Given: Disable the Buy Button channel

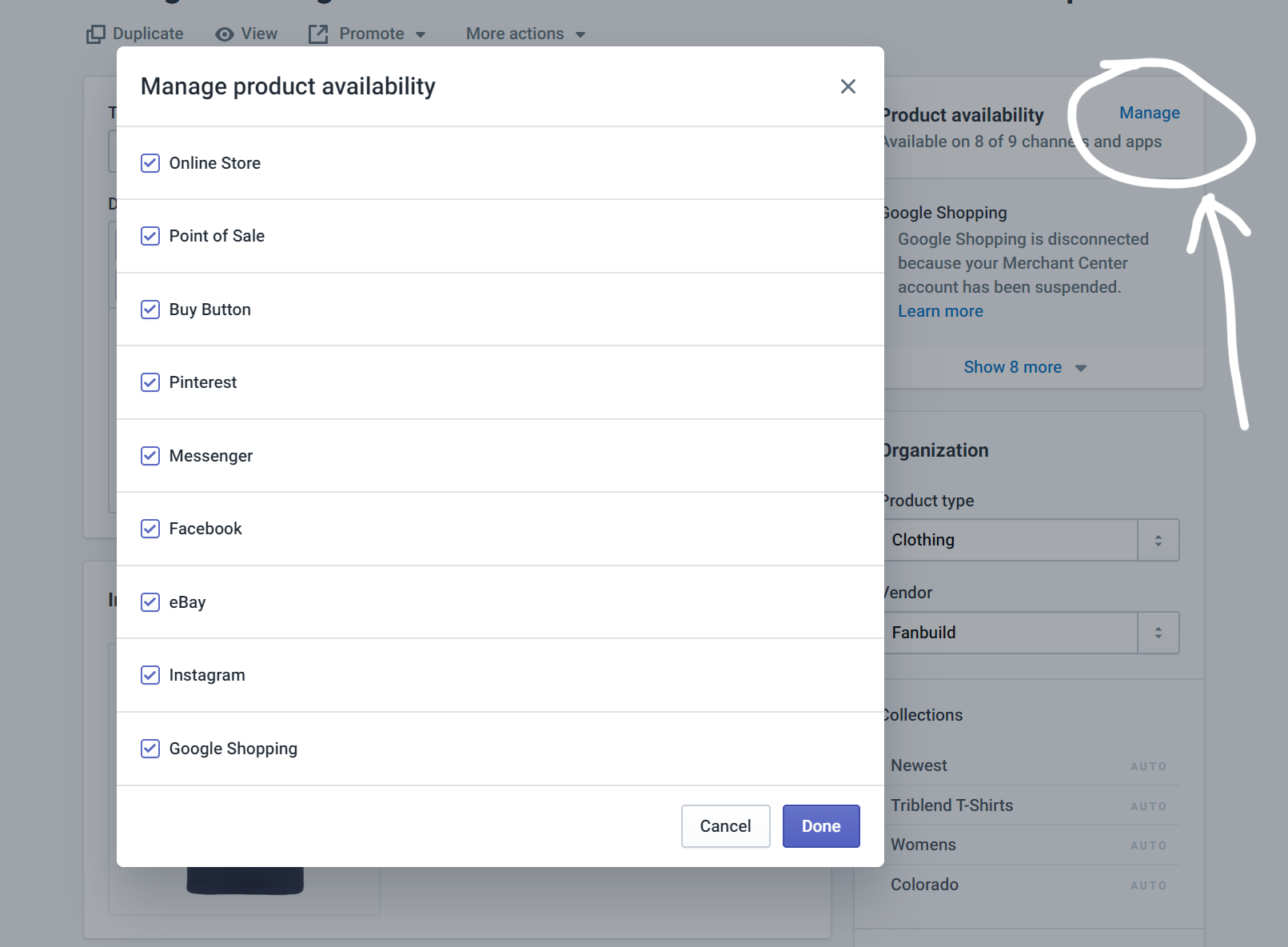Looking at the screenshot, I should [x=150, y=310].
